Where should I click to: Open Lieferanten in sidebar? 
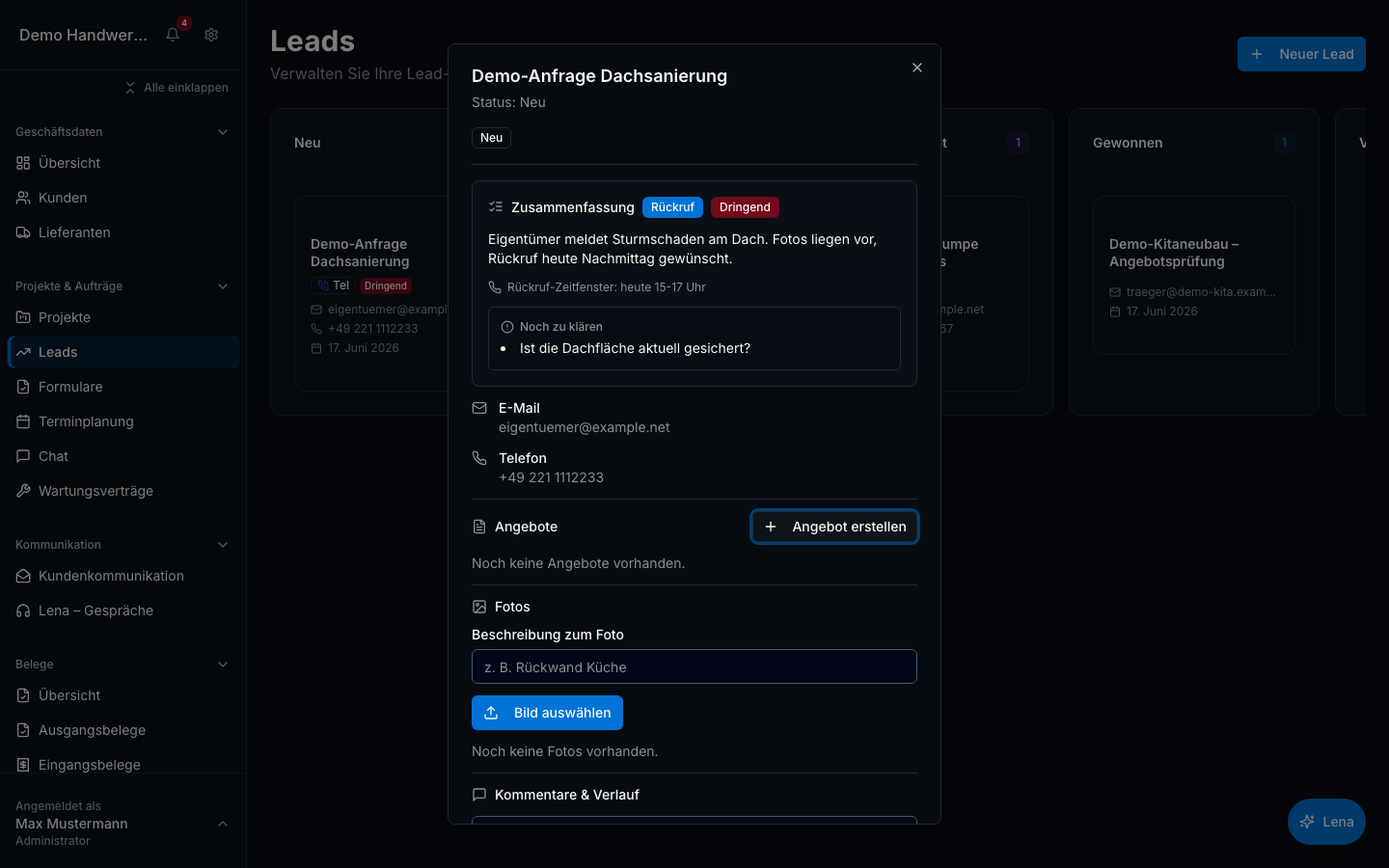point(123,232)
